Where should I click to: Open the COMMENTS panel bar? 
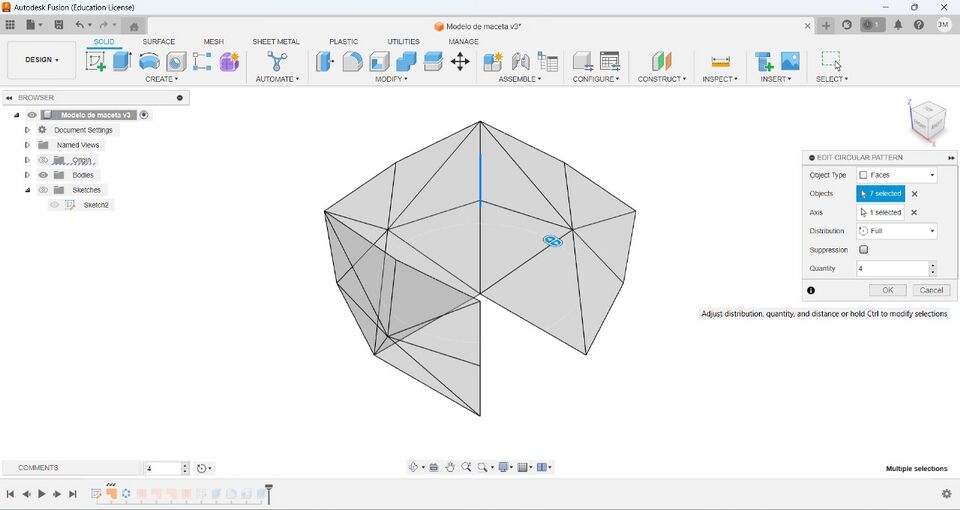point(70,468)
